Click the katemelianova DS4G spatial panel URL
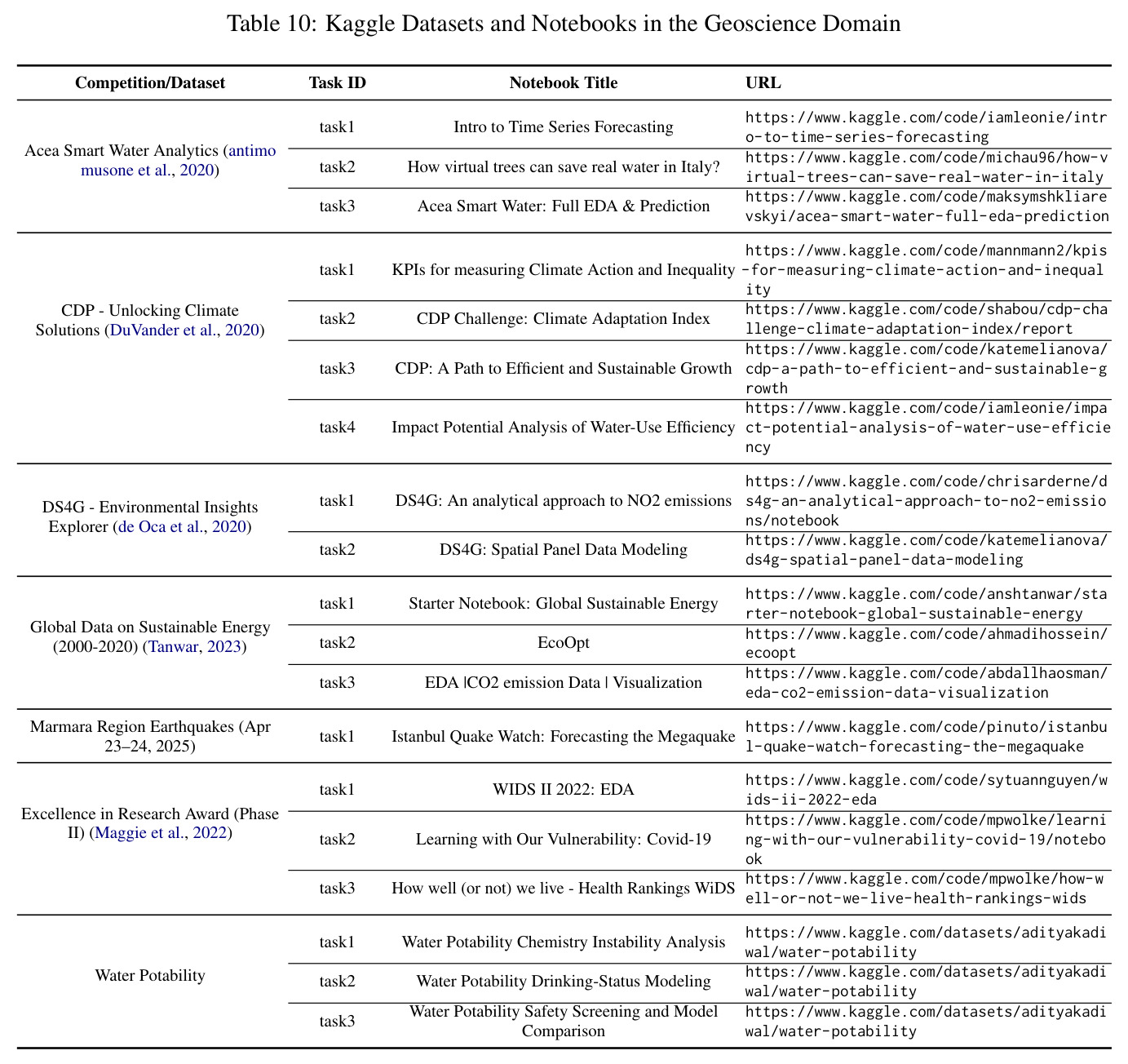The width and height of the screenshot is (1128, 1064). [927, 549]
